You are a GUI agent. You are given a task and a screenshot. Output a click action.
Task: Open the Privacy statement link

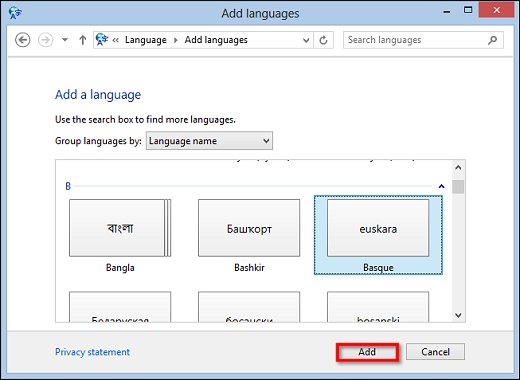pyautogui.click(x=92, y=352)
